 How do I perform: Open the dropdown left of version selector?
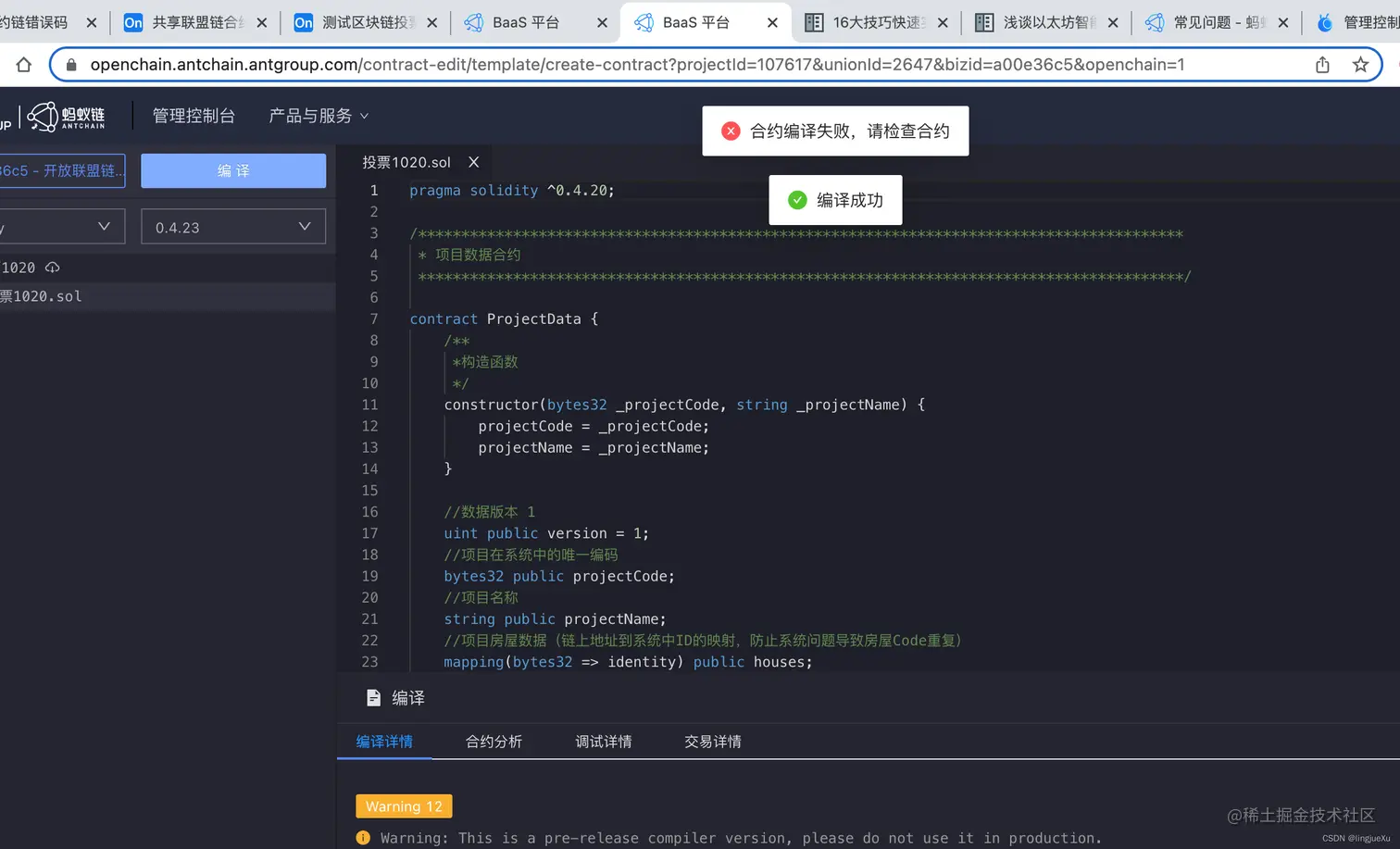click(x=61, y=227)
